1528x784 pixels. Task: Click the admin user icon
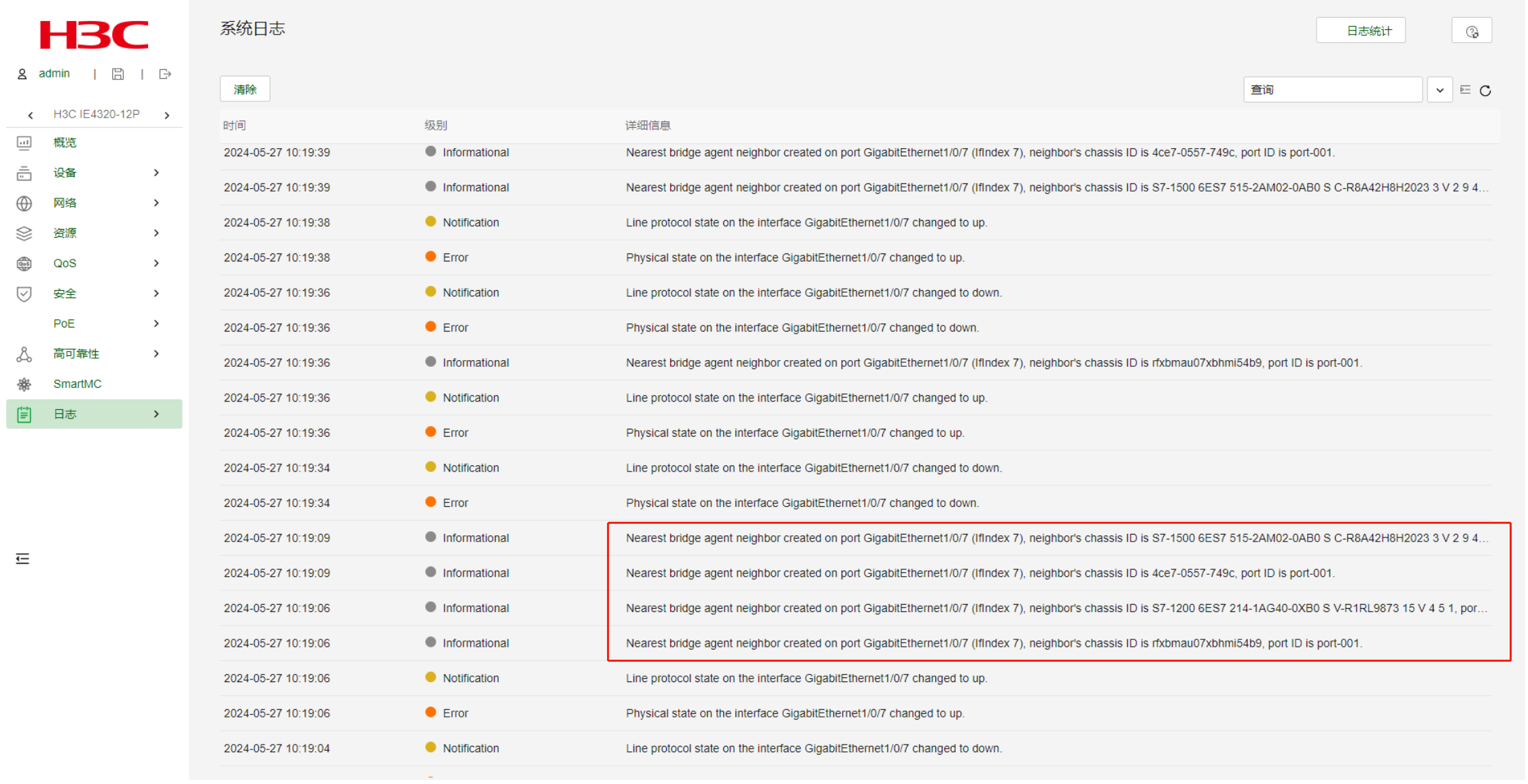tap(22, 74)
